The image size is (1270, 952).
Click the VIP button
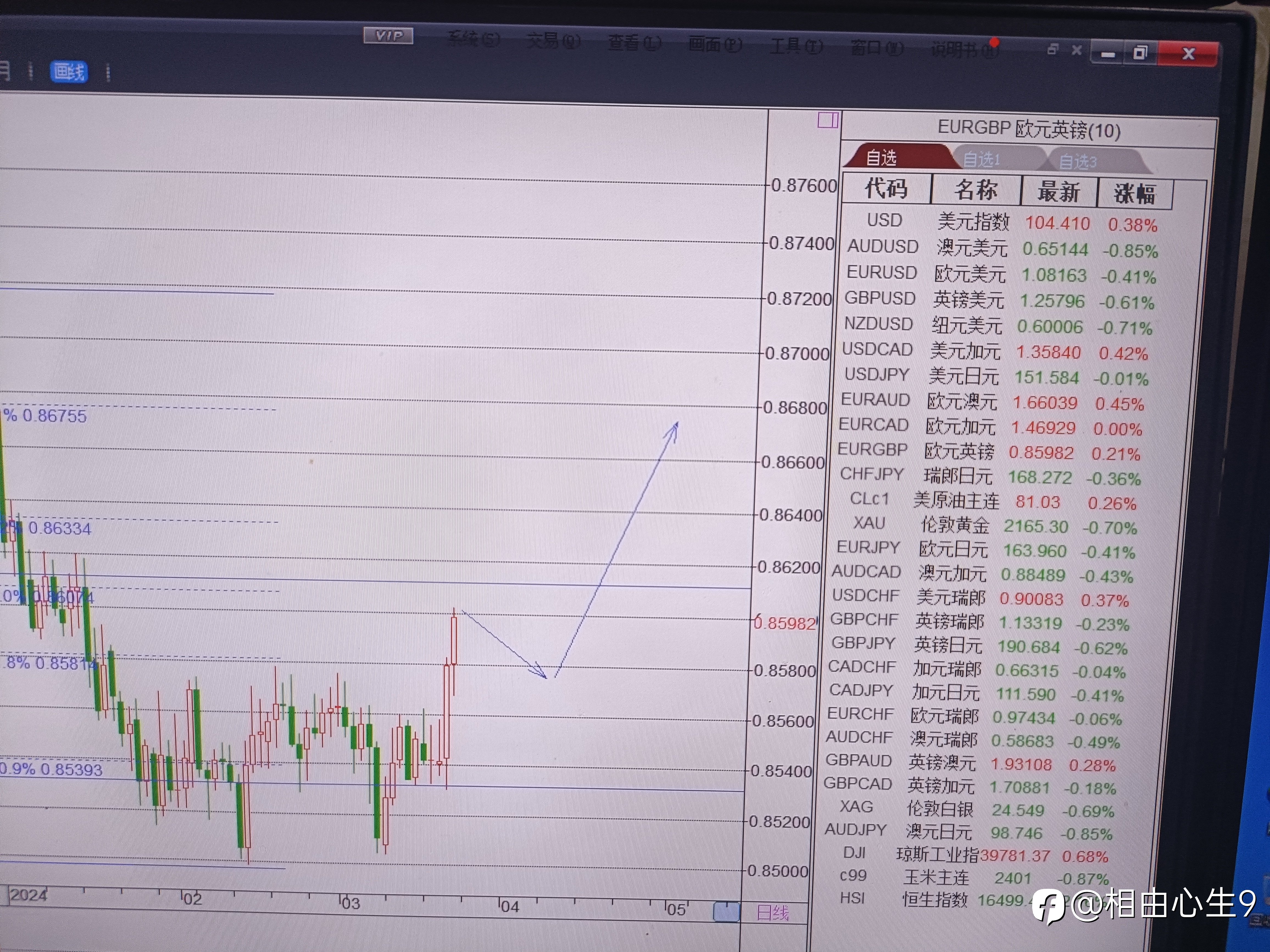click(389, 36)
